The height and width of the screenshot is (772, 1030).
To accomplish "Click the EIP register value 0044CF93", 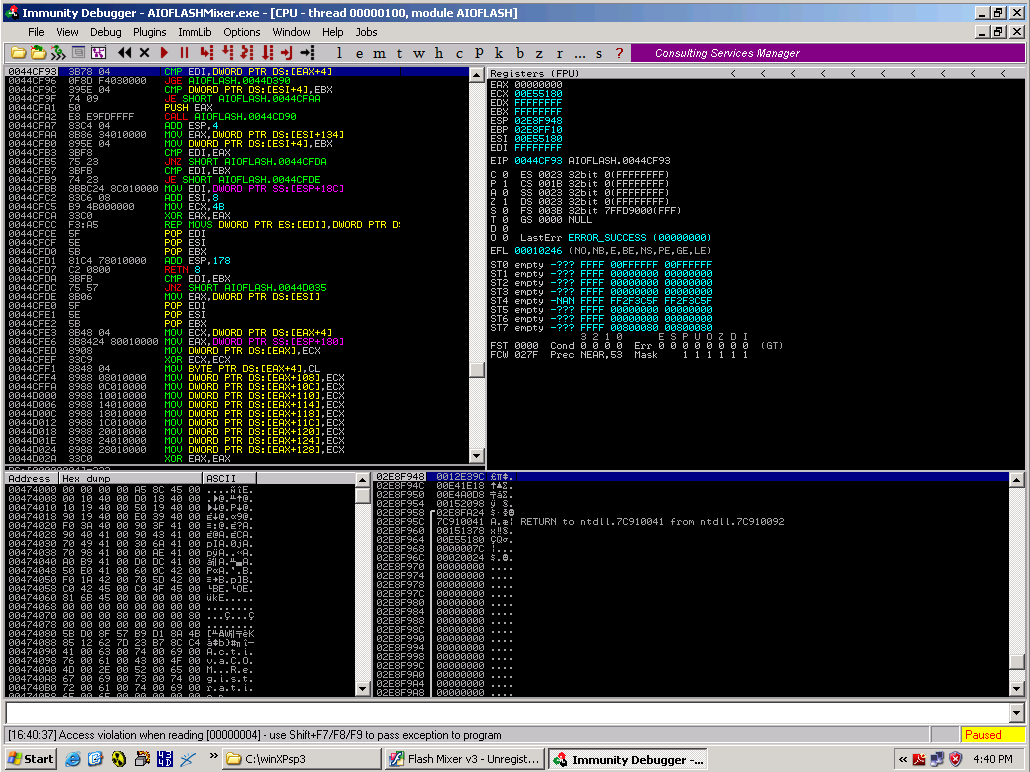I will coord(538,160).
